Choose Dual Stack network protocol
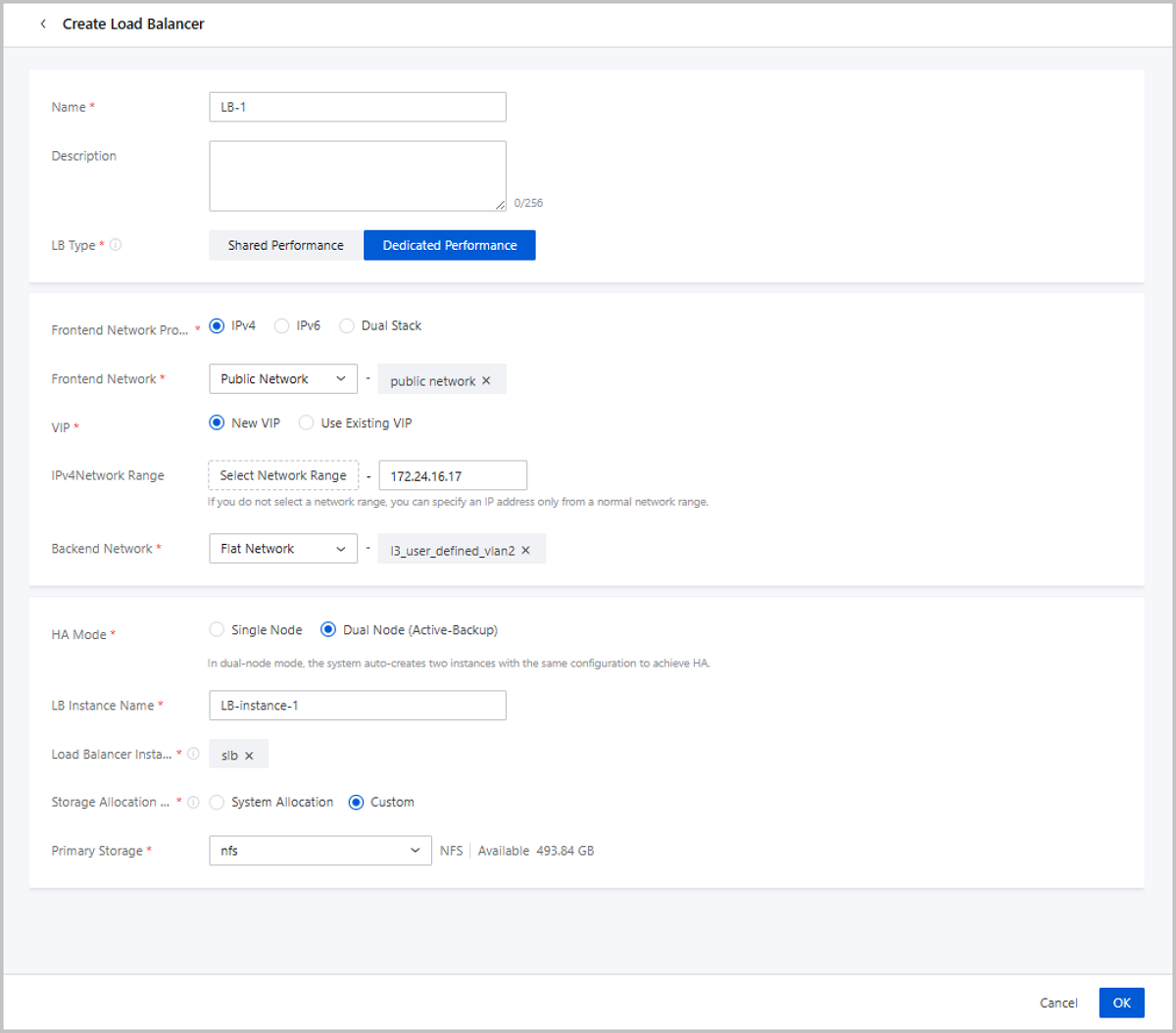 click(347, 326)
